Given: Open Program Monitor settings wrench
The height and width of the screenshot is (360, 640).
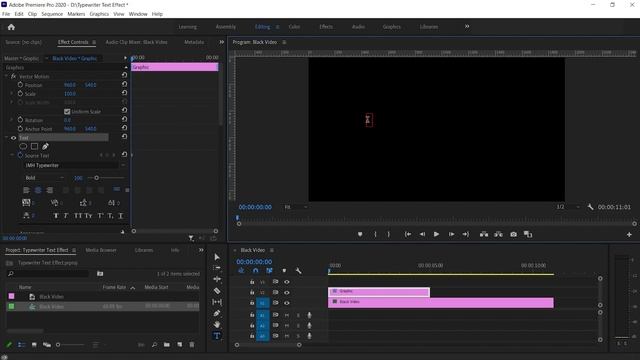Looking at the screenshot, I should click(590, 207).
